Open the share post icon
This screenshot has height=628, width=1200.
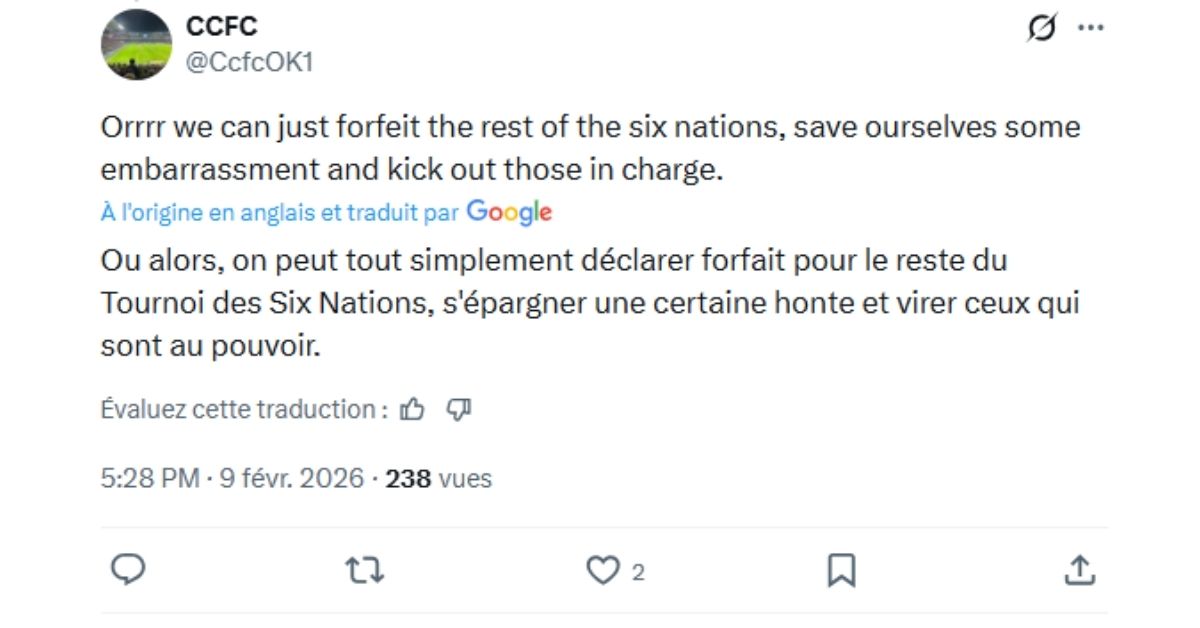1078,571
